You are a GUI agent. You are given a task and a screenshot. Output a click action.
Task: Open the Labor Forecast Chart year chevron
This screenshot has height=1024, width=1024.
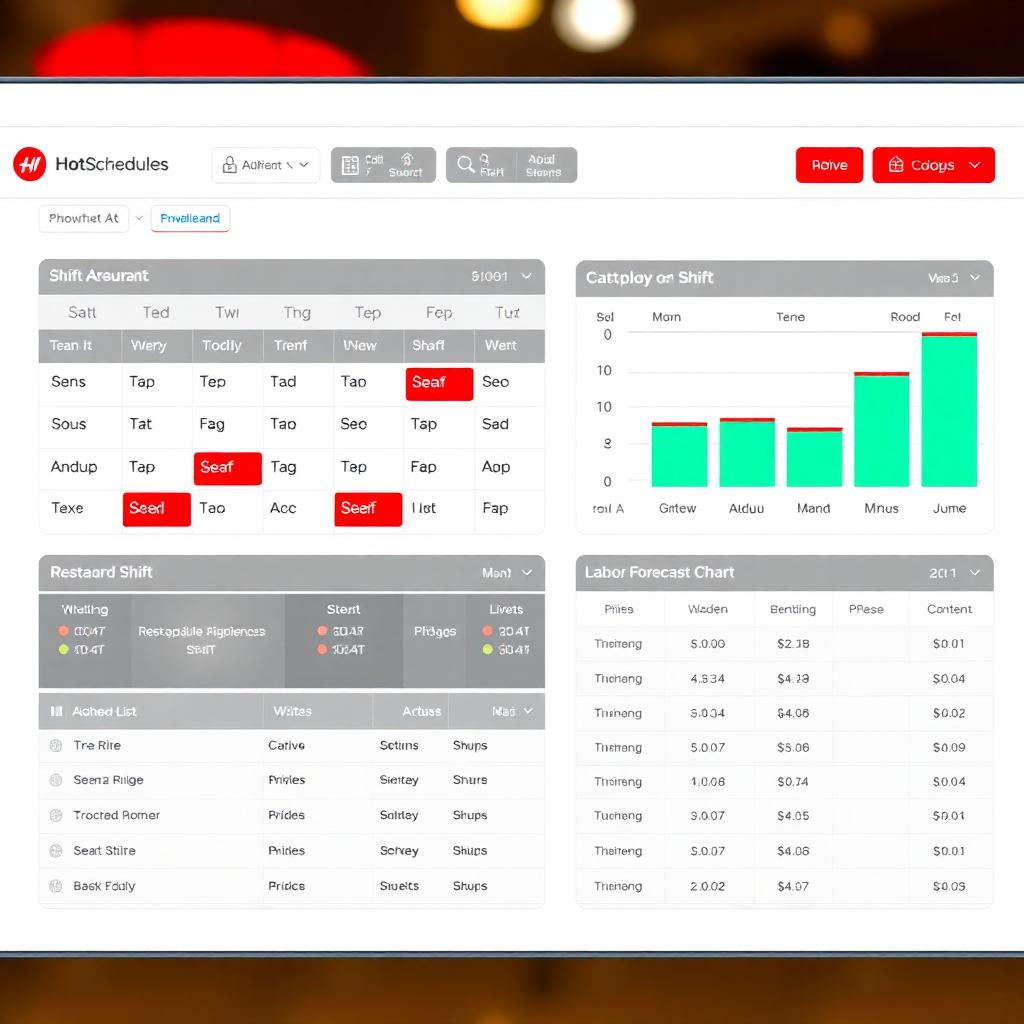coord(975,573)
